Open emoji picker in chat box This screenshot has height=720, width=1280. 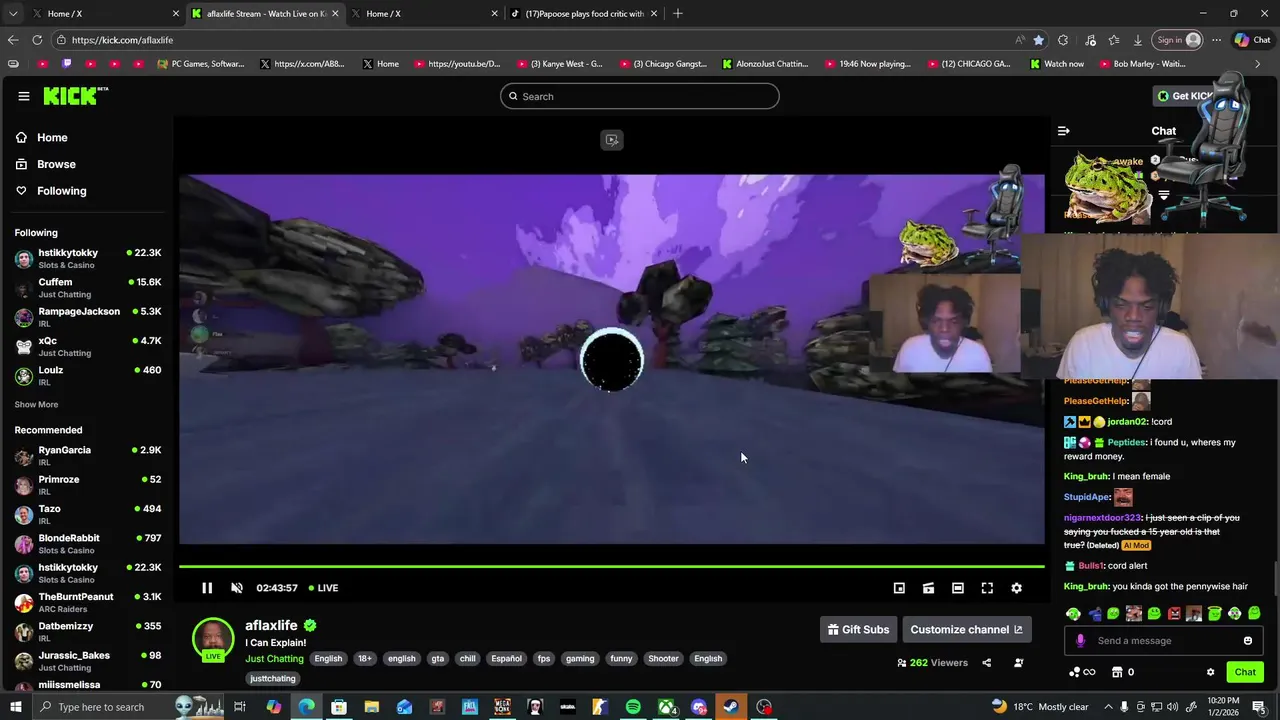tap(1248, 641)
